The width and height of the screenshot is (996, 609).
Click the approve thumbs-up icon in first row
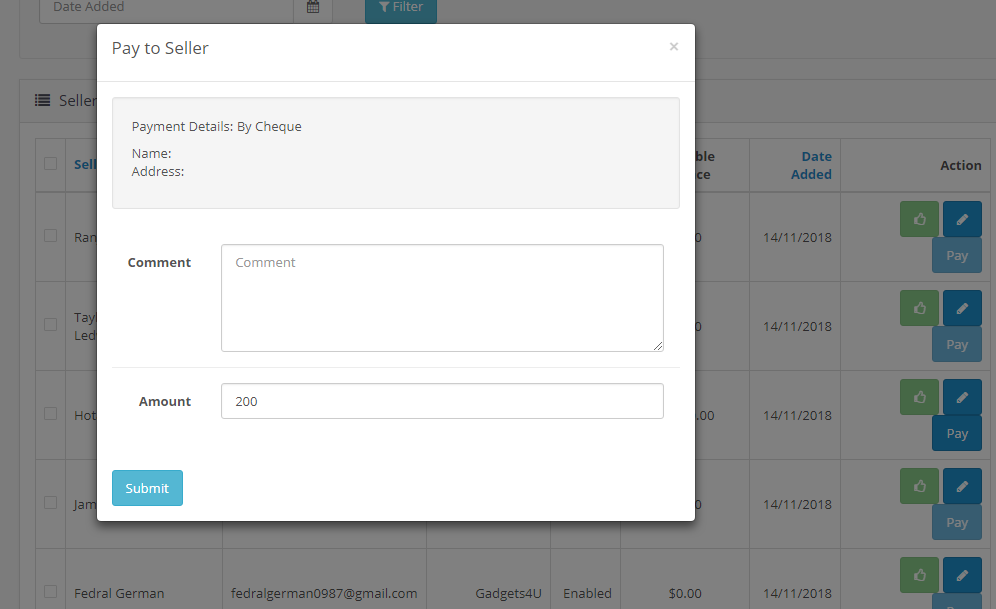click(919, 219)
